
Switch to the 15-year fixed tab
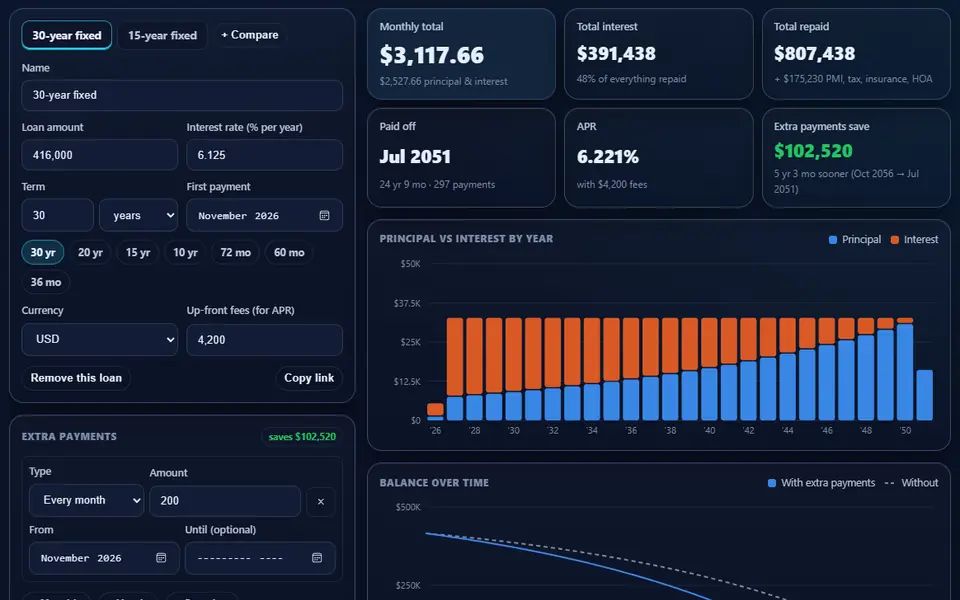point(162,36)
